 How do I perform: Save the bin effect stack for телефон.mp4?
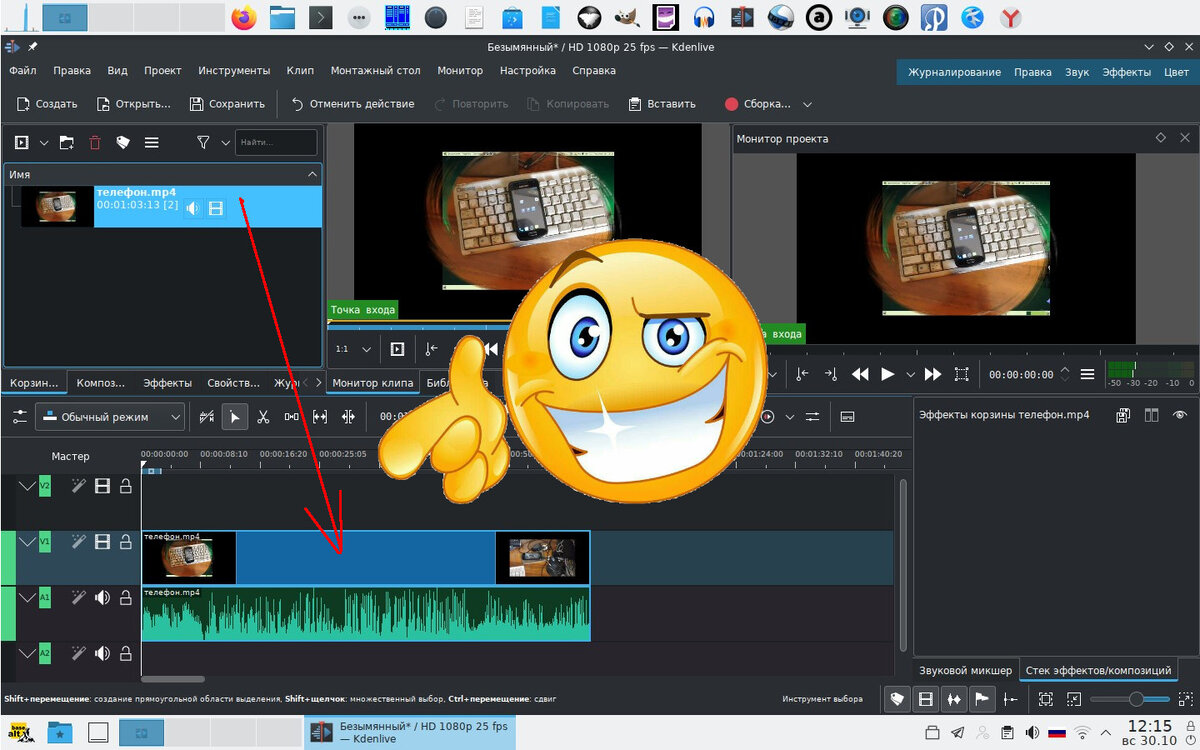pyautogui.click(x=1123, y=415)
